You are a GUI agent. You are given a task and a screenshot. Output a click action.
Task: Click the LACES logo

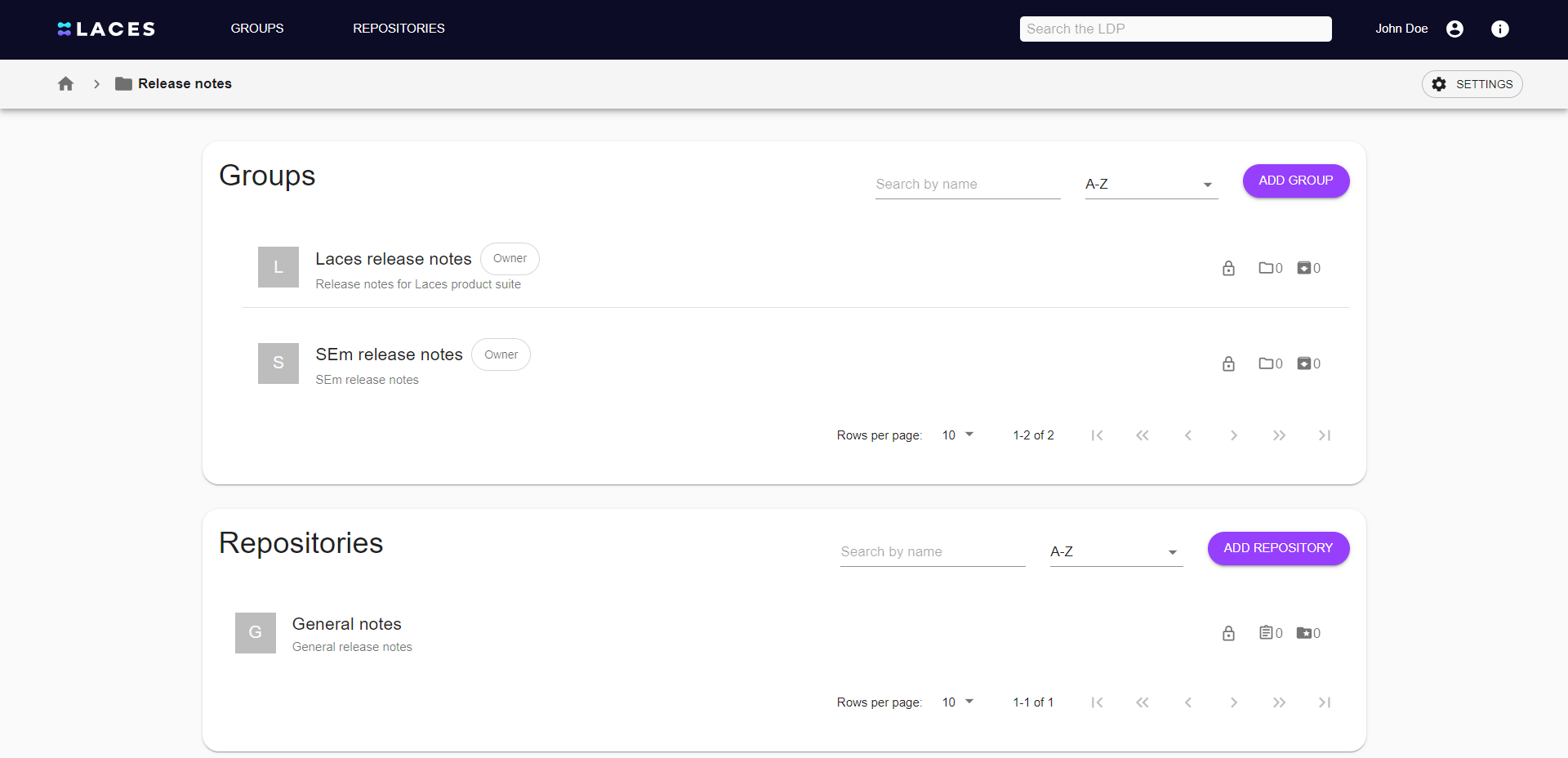106,29
